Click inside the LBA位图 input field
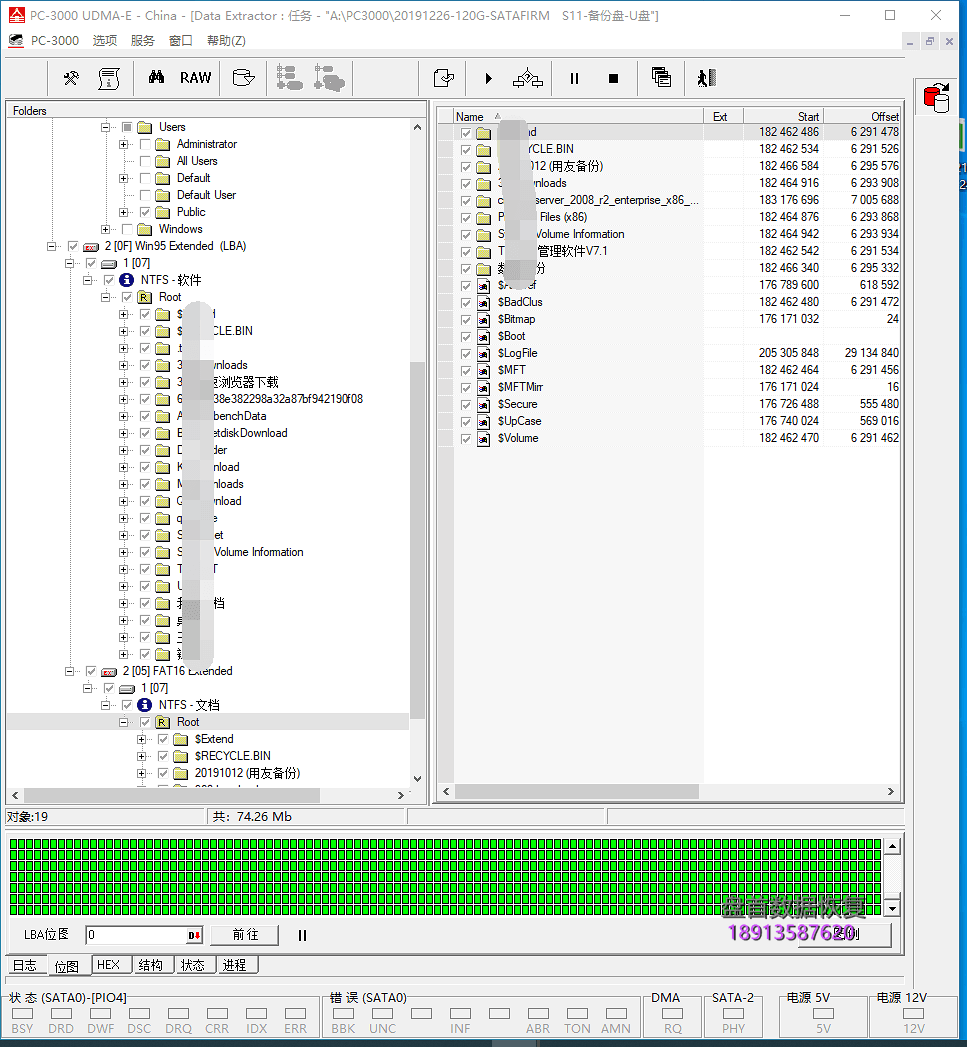Screen dimensions: 967x1047 [x=136, y=935]
